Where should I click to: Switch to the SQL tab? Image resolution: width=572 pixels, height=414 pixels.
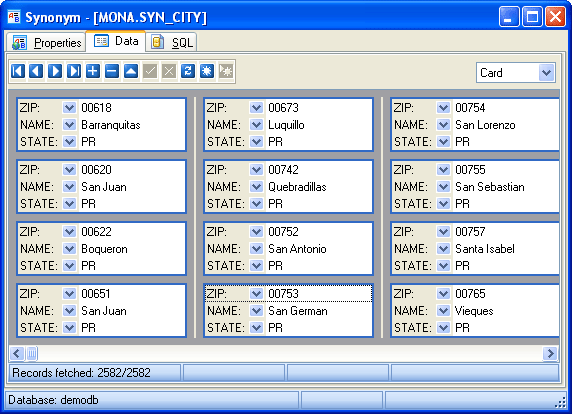[x=172, y=43]
